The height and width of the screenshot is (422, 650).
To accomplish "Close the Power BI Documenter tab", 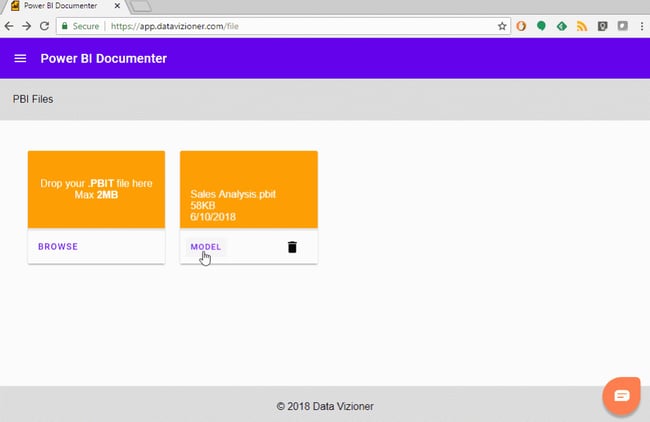I will click(117, 6).
